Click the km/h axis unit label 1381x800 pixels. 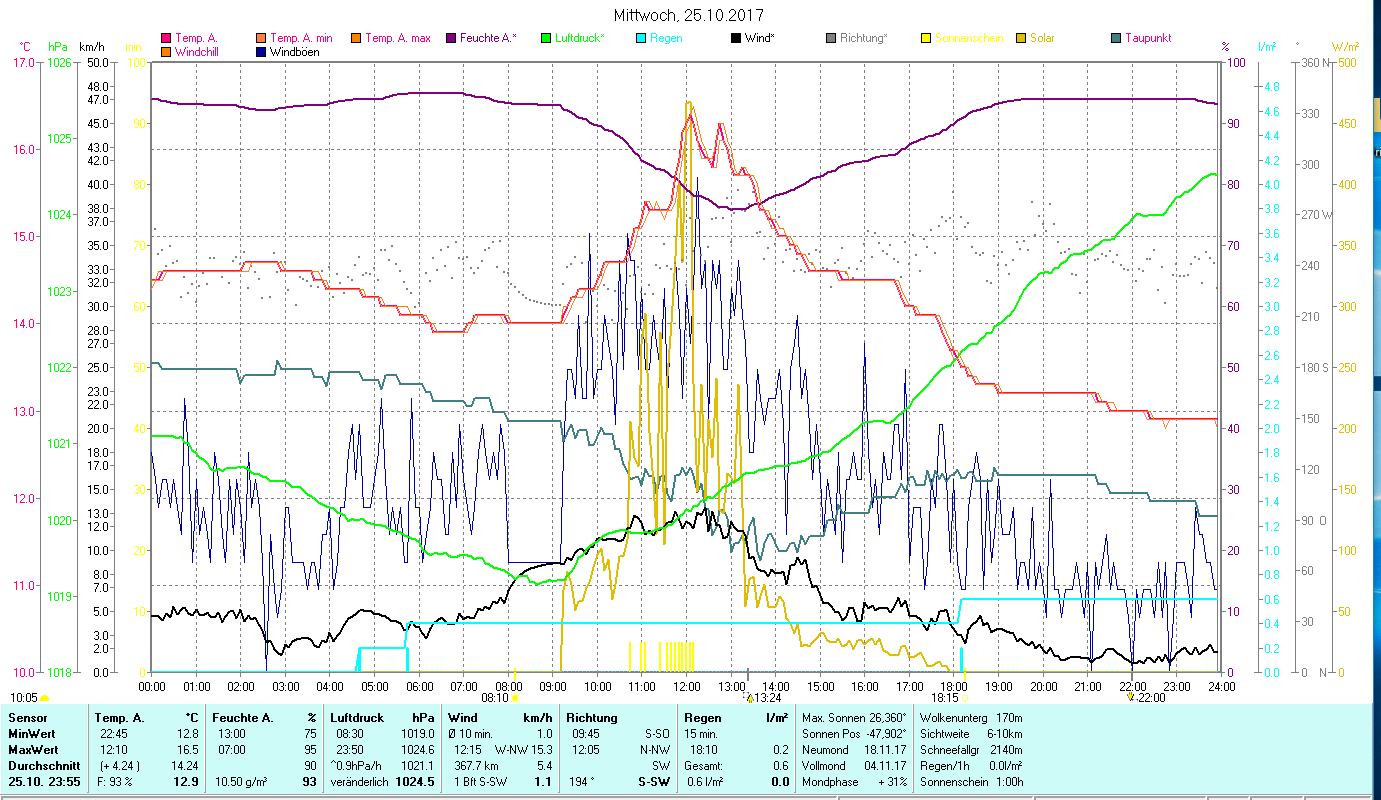click(91, 47)
